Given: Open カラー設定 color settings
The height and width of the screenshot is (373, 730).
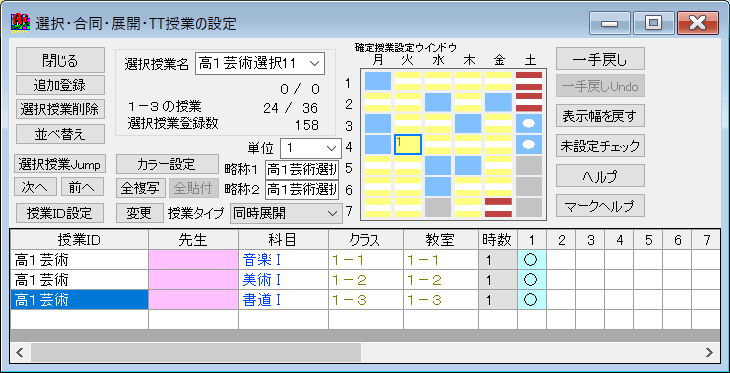Looking at the screenshot, I should tap(167, 163).
